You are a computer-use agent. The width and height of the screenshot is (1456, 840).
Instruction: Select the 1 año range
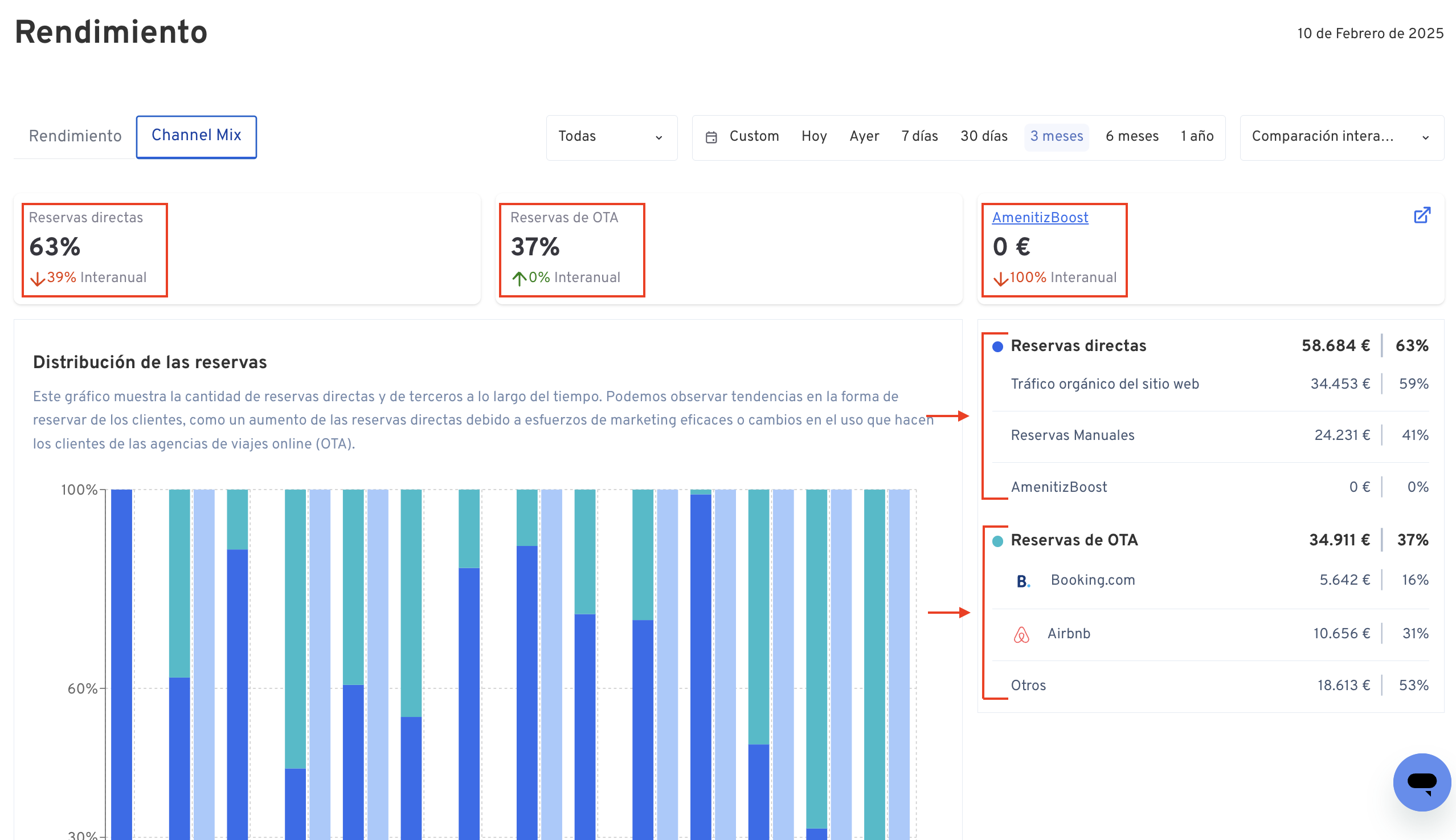coord(1197,136)
